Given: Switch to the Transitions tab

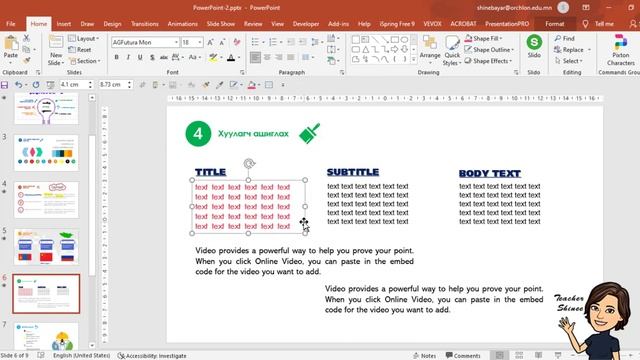Looking at the screenshot, I should (144, 24).
